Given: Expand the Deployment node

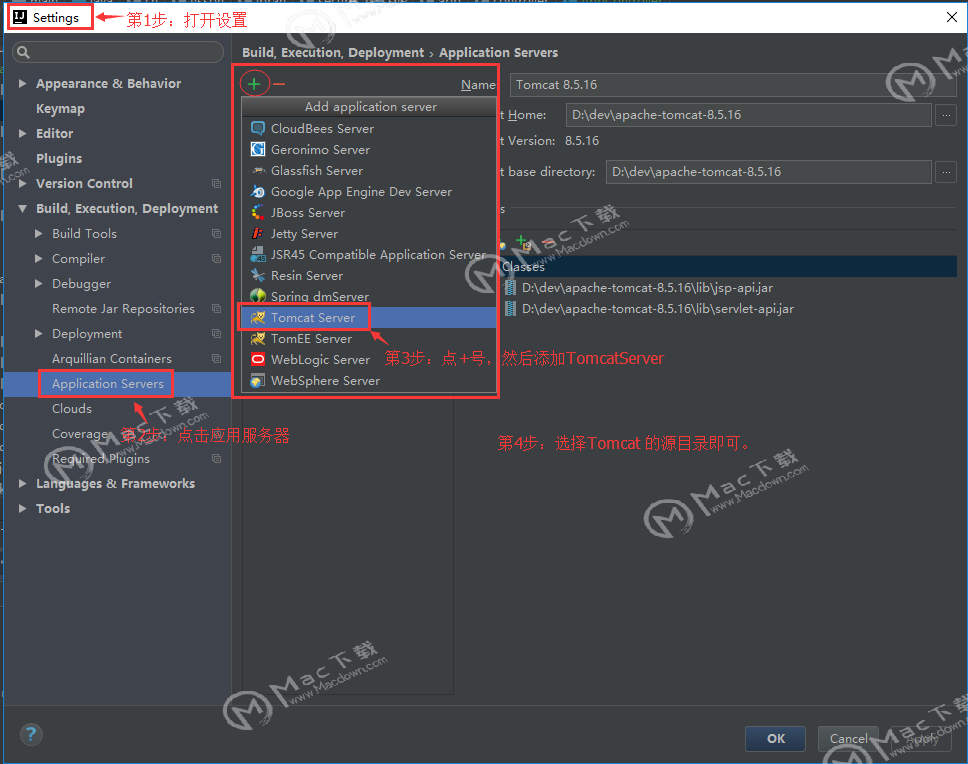Looking at the screenshot, I should click(x=38, y=333).
